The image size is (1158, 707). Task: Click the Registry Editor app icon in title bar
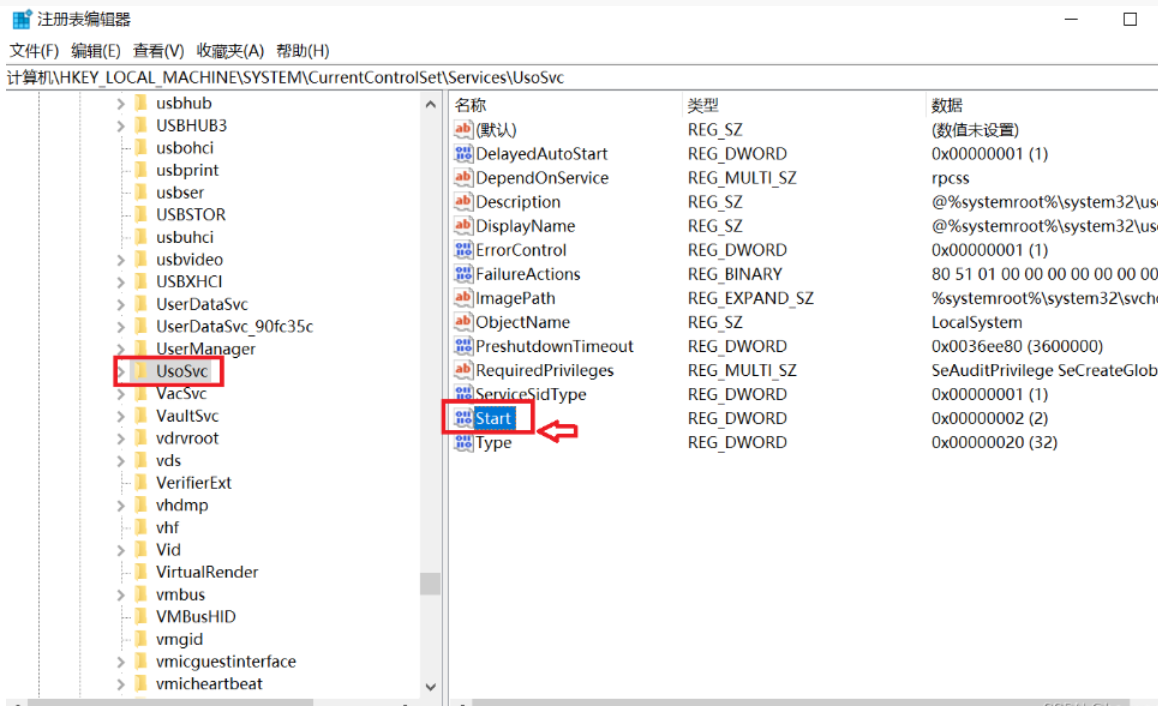click(21, 19)
